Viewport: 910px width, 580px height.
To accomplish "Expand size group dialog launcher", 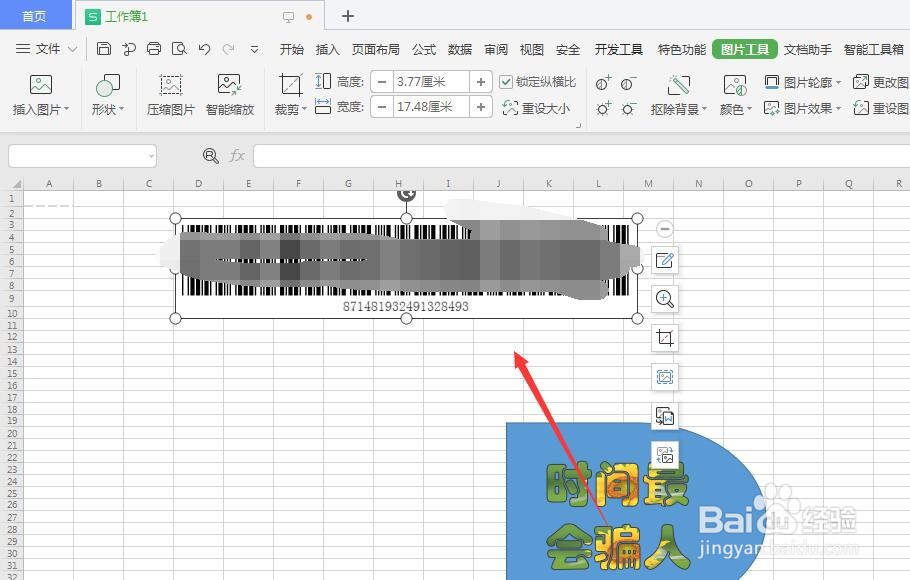I will 578,125.
